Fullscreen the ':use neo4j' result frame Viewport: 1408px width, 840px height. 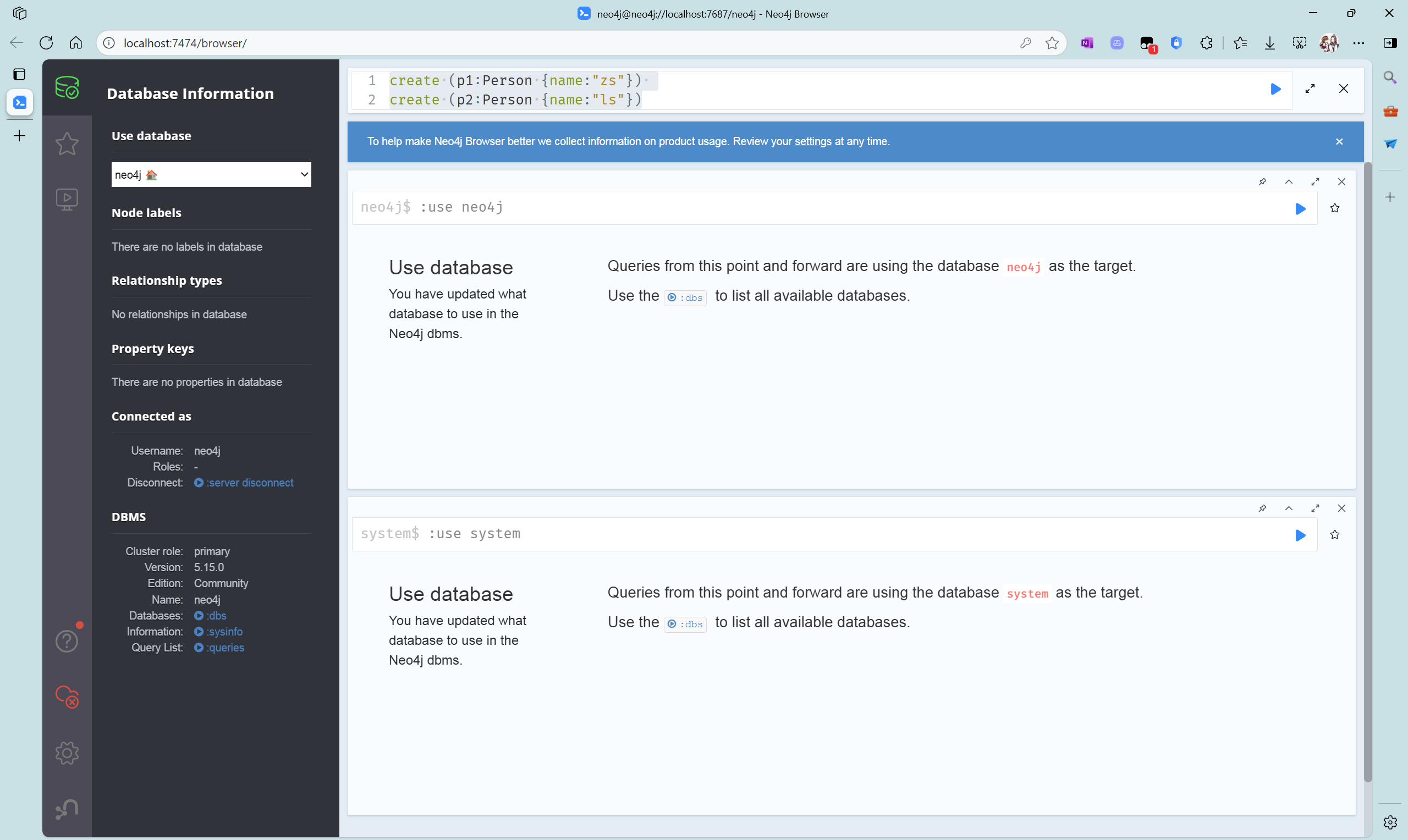1315,182
